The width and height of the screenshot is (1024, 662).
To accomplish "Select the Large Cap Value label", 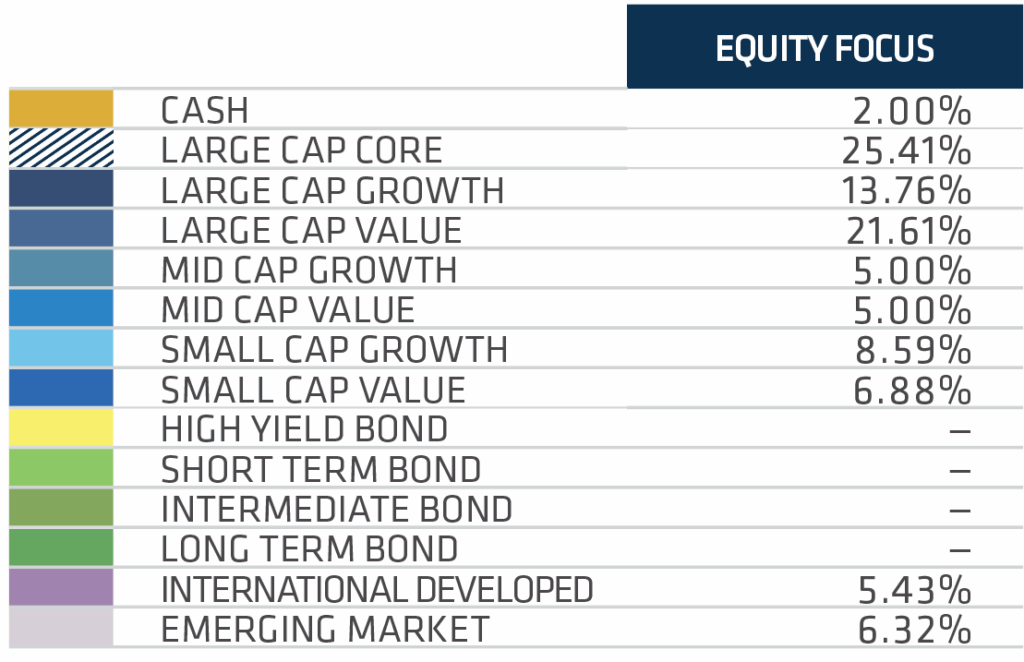I will pos(311,230).
